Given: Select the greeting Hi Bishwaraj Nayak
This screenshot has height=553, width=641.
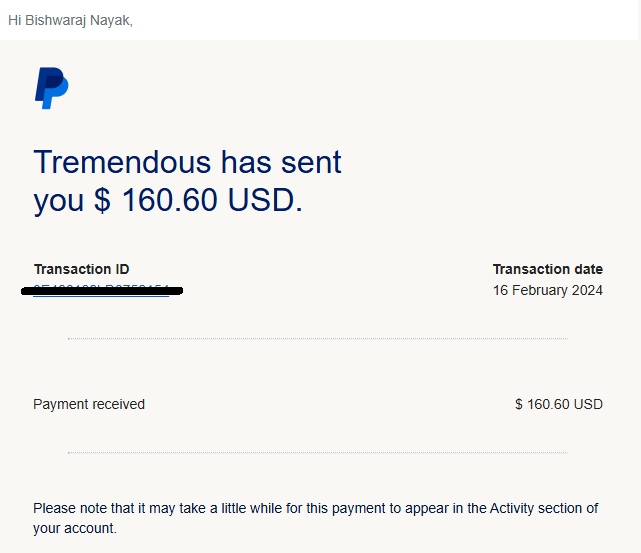Looking at the screenshot, I should (x=70, y=20).
